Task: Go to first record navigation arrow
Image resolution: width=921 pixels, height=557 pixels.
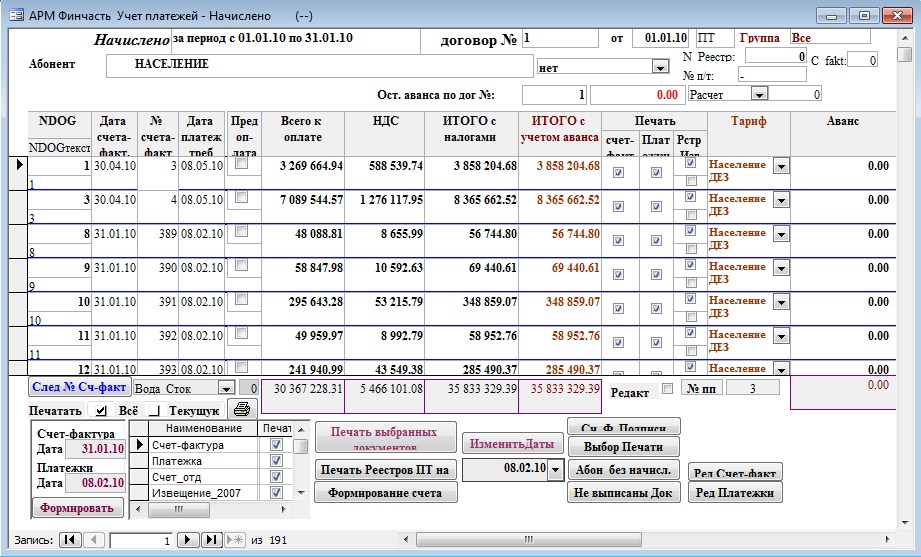Action: coord(71,540)
